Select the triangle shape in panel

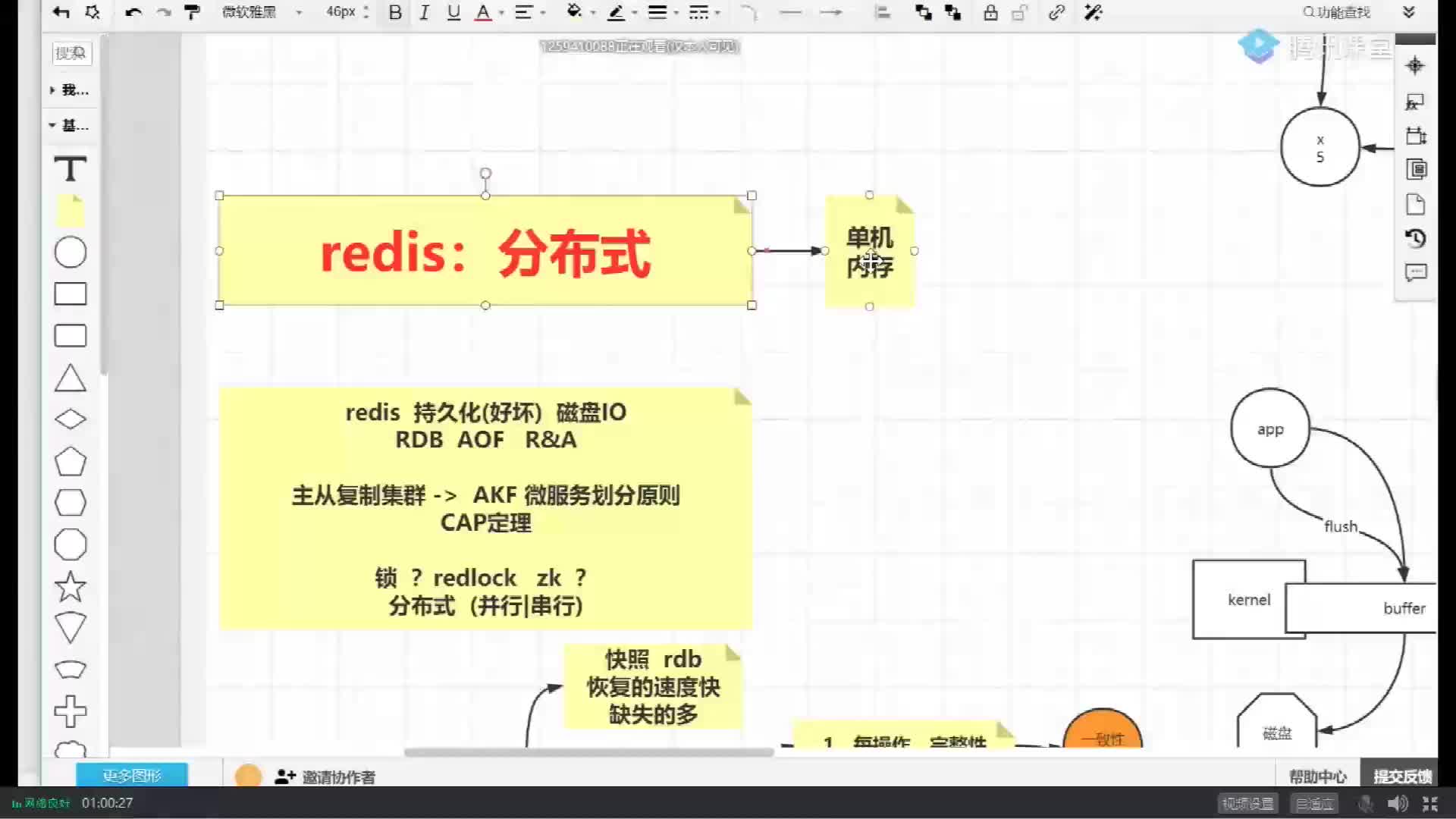point(70,378)
